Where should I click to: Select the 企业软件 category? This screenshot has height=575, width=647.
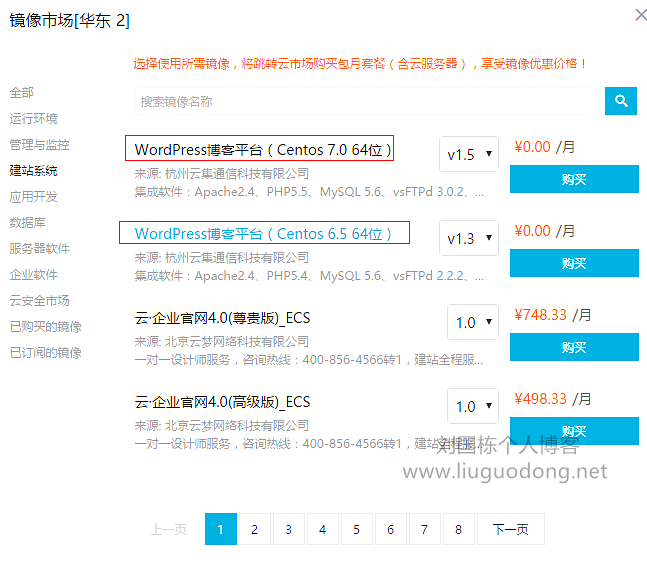coord(33,274)
